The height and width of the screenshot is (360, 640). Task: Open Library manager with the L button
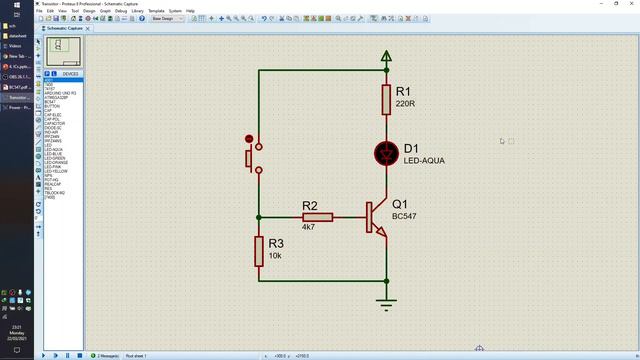point(54,73)
